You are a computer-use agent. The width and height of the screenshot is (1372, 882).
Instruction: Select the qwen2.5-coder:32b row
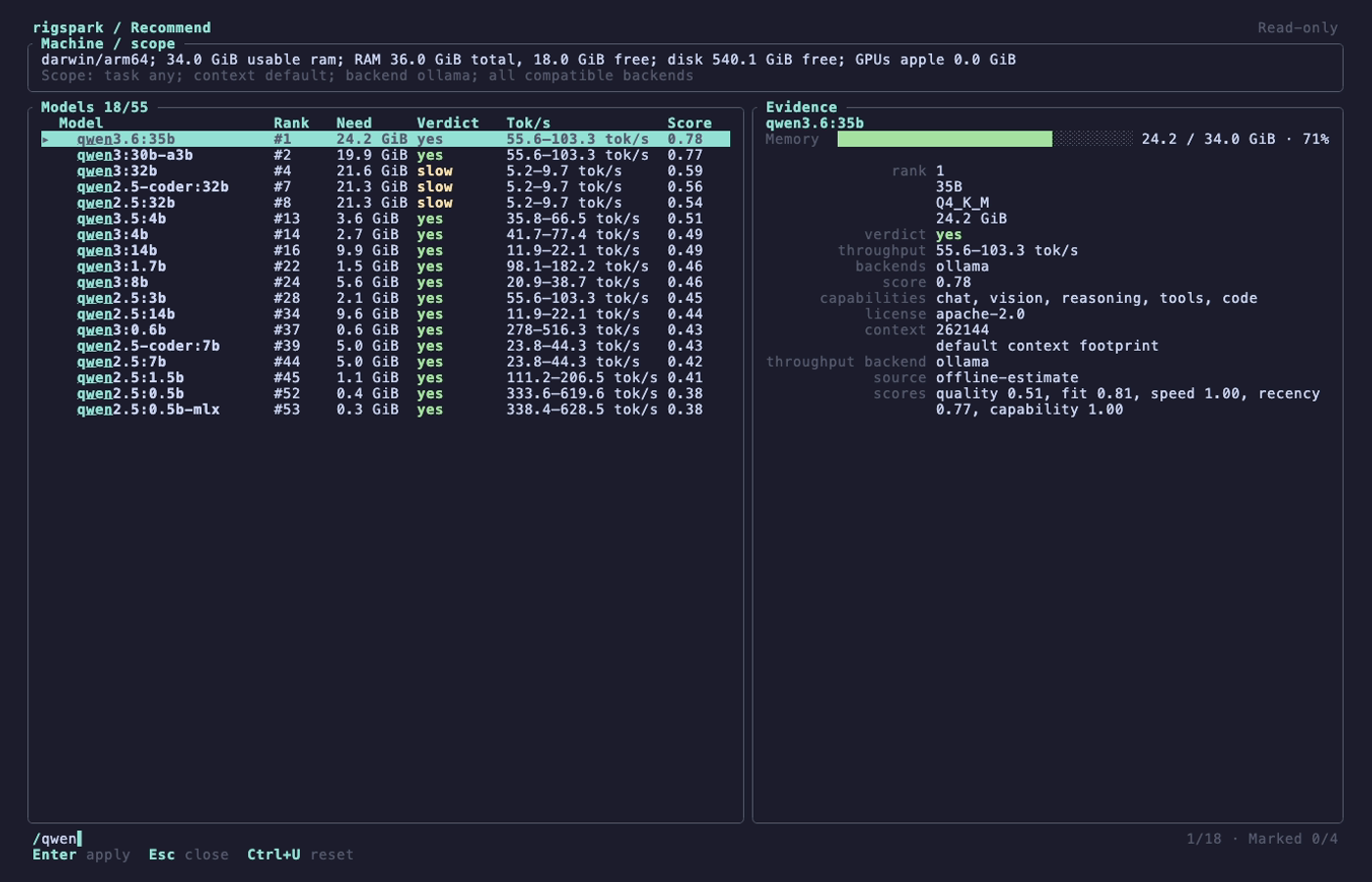tap(385, 186)
